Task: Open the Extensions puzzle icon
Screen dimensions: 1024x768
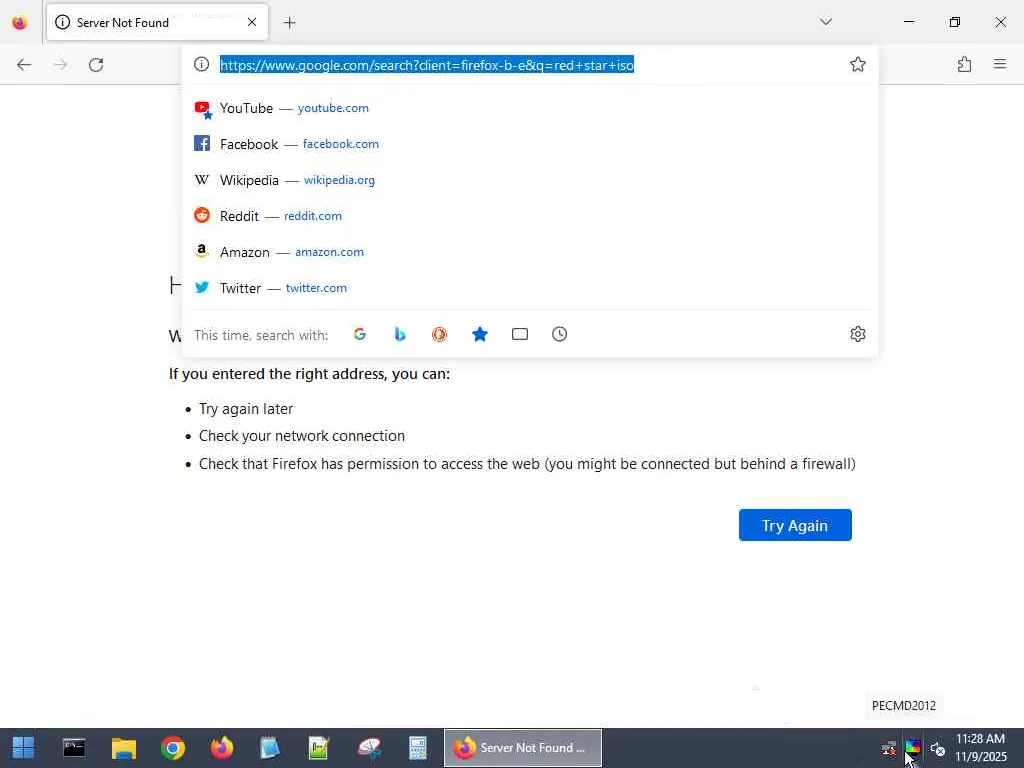Action: (x=965, y=64)
